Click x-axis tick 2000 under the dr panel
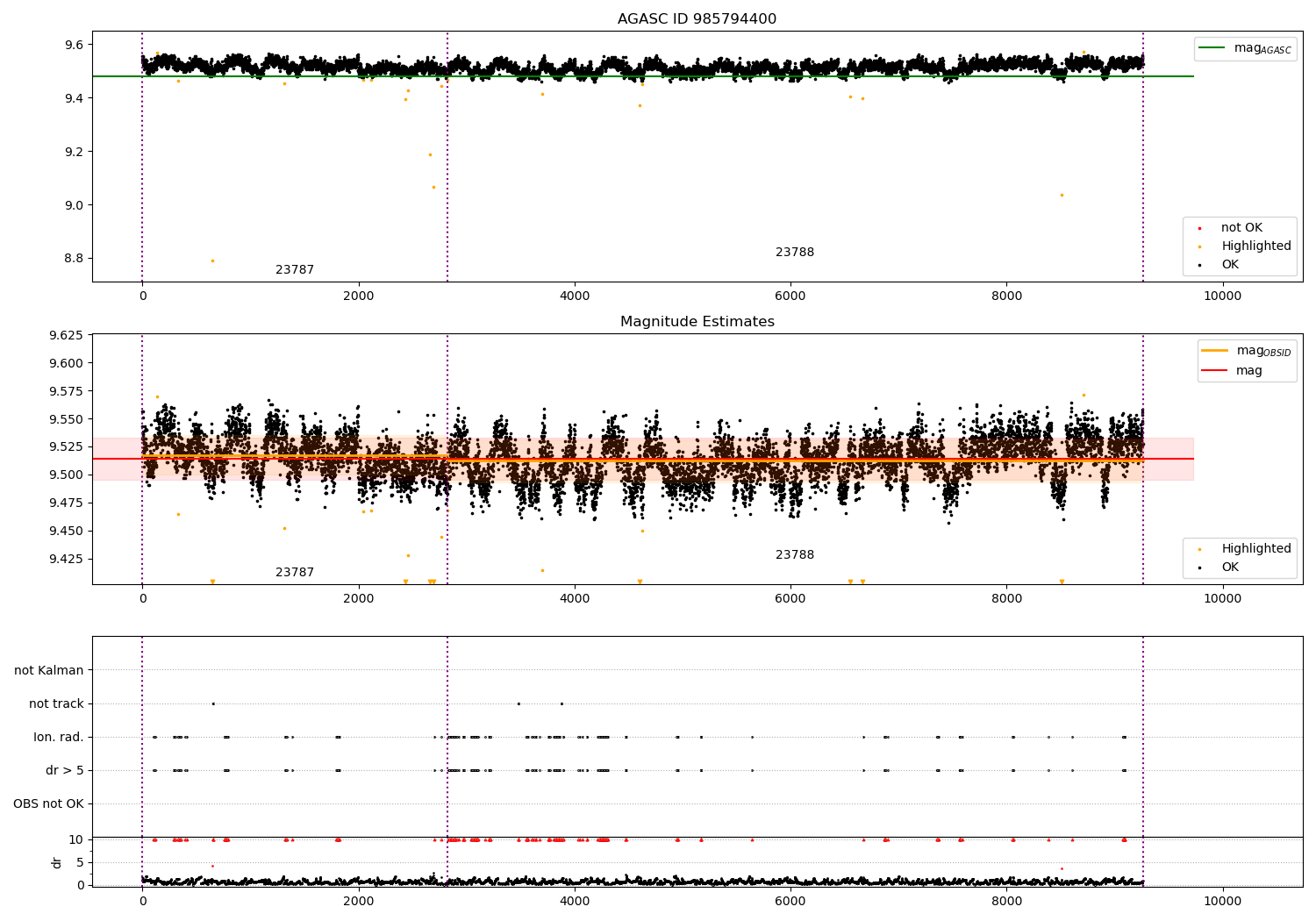1316x921 pixels. point(359,901)
